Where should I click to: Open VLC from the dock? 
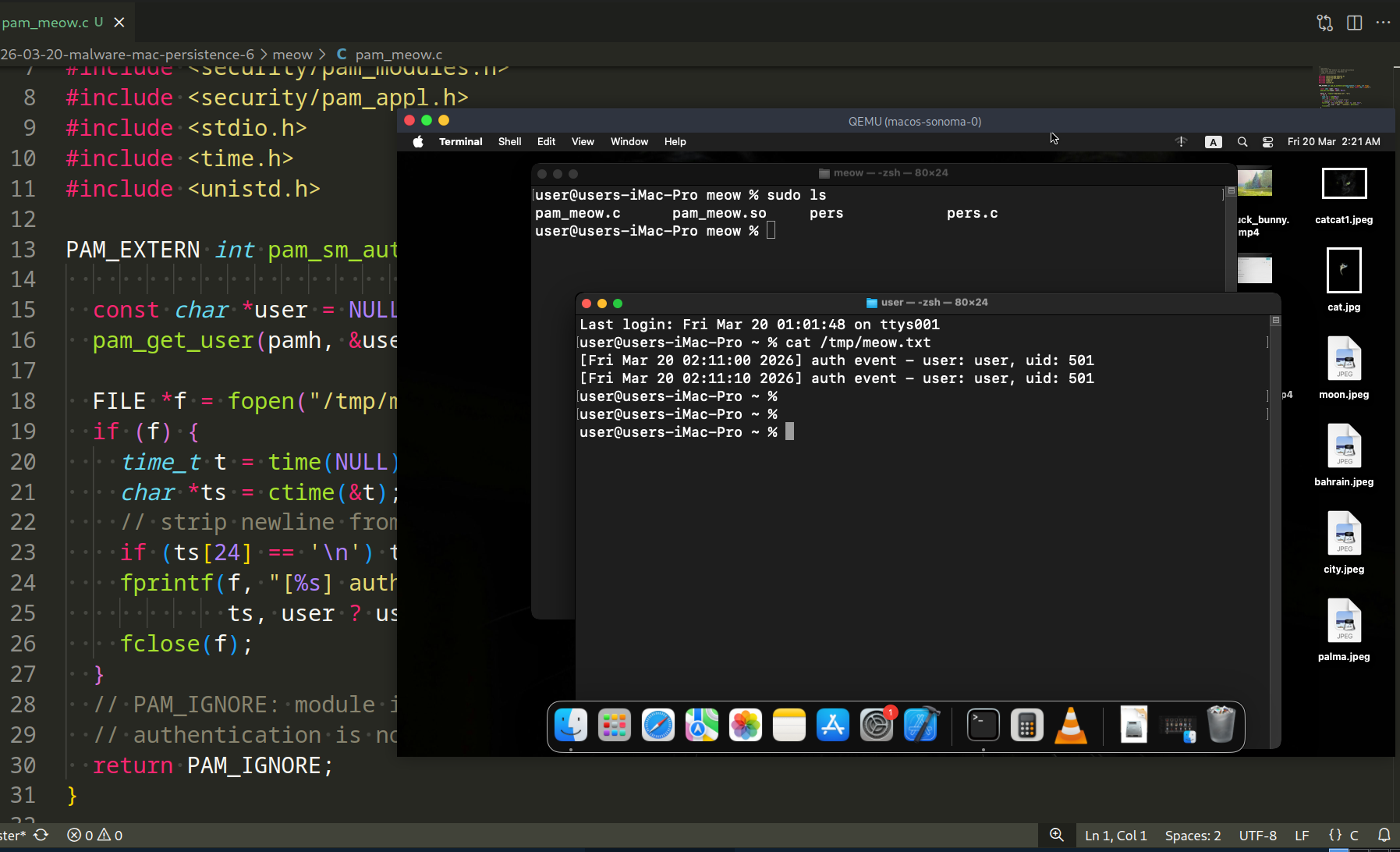coord(1070,725)
